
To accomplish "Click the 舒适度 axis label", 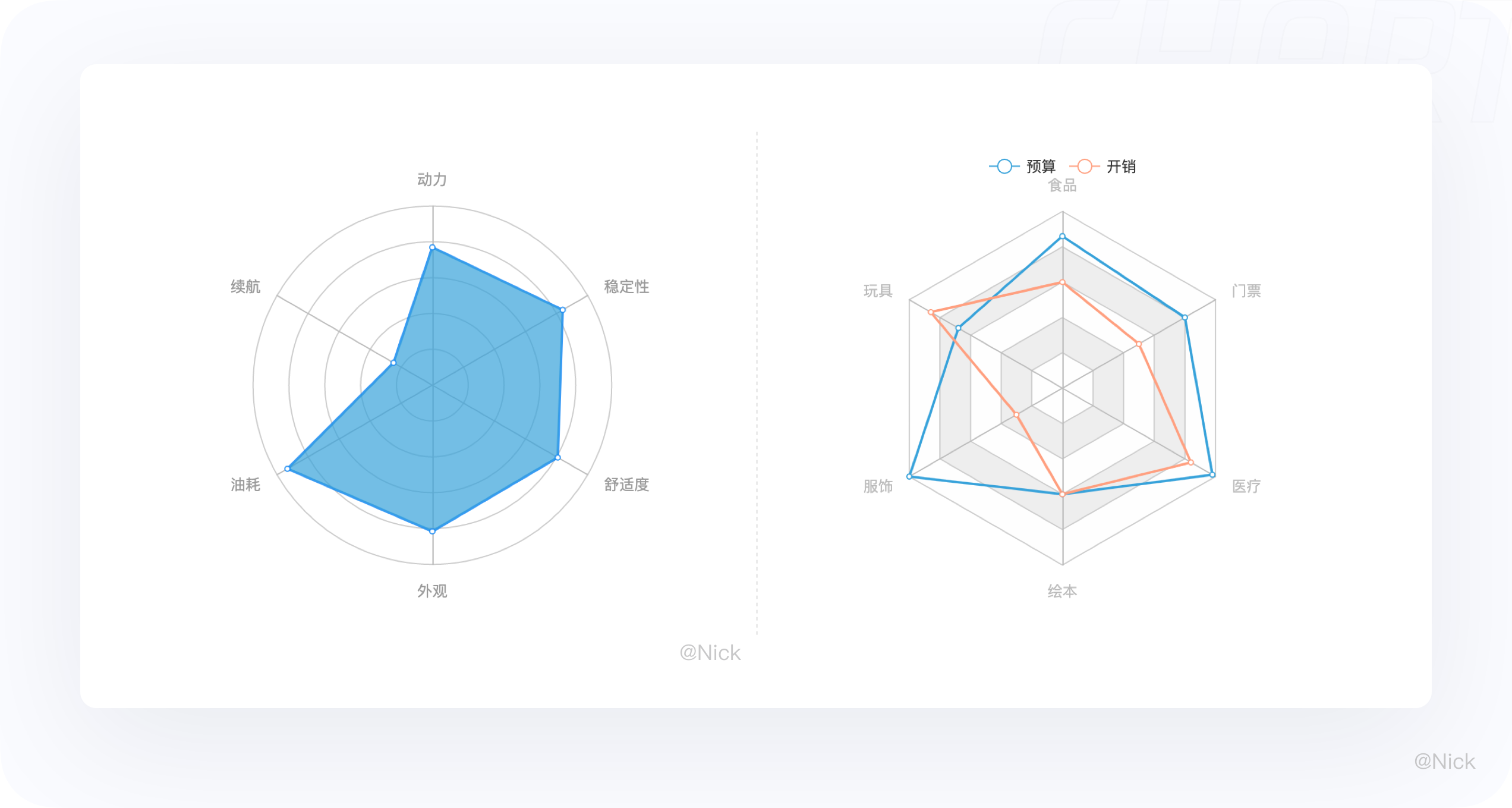I will pyautogui.click(x=626, y=485).
